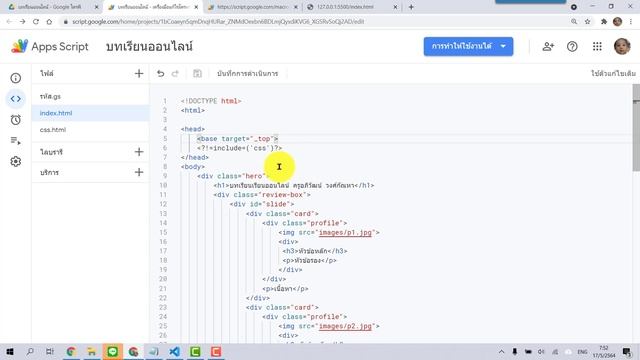640x360 pixels.
Task: Open a new browser tab
Action: [411, 7]
